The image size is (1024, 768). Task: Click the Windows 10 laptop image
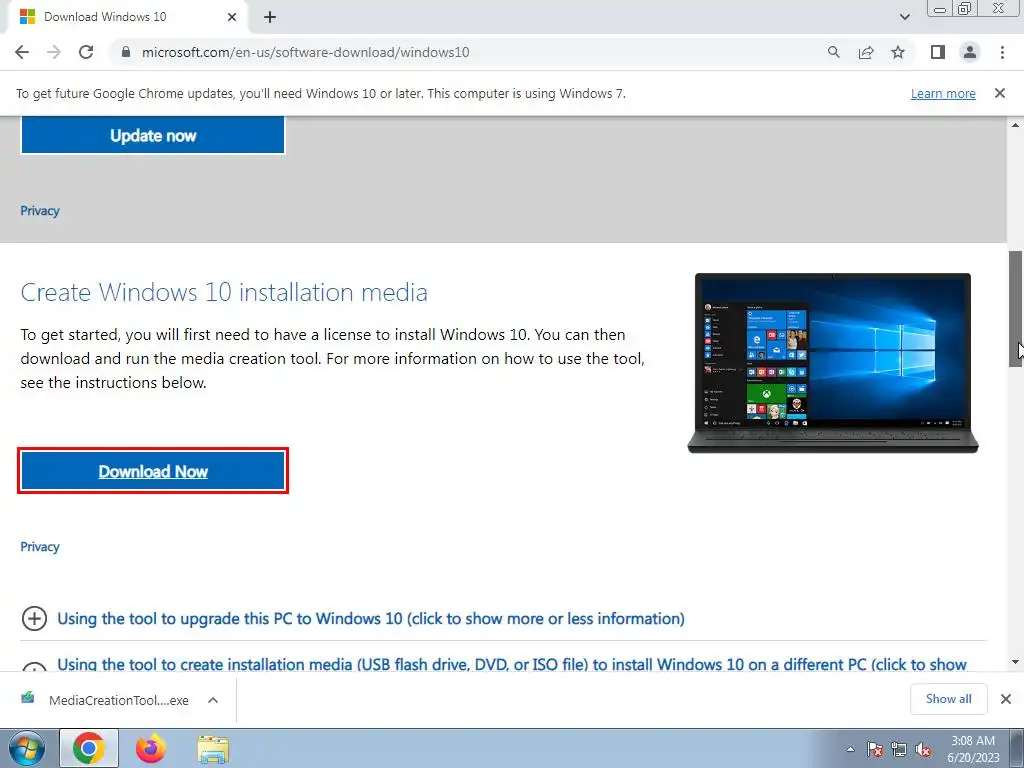[x=833, y=363]
